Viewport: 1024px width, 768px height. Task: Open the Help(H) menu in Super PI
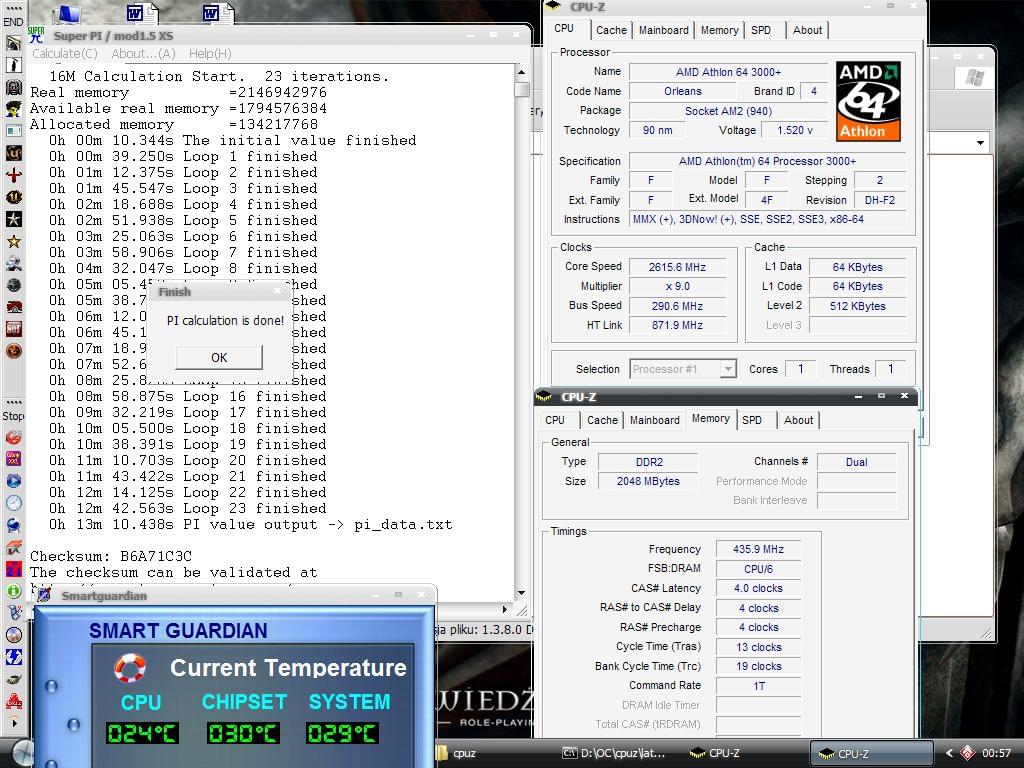click(210, 54)
